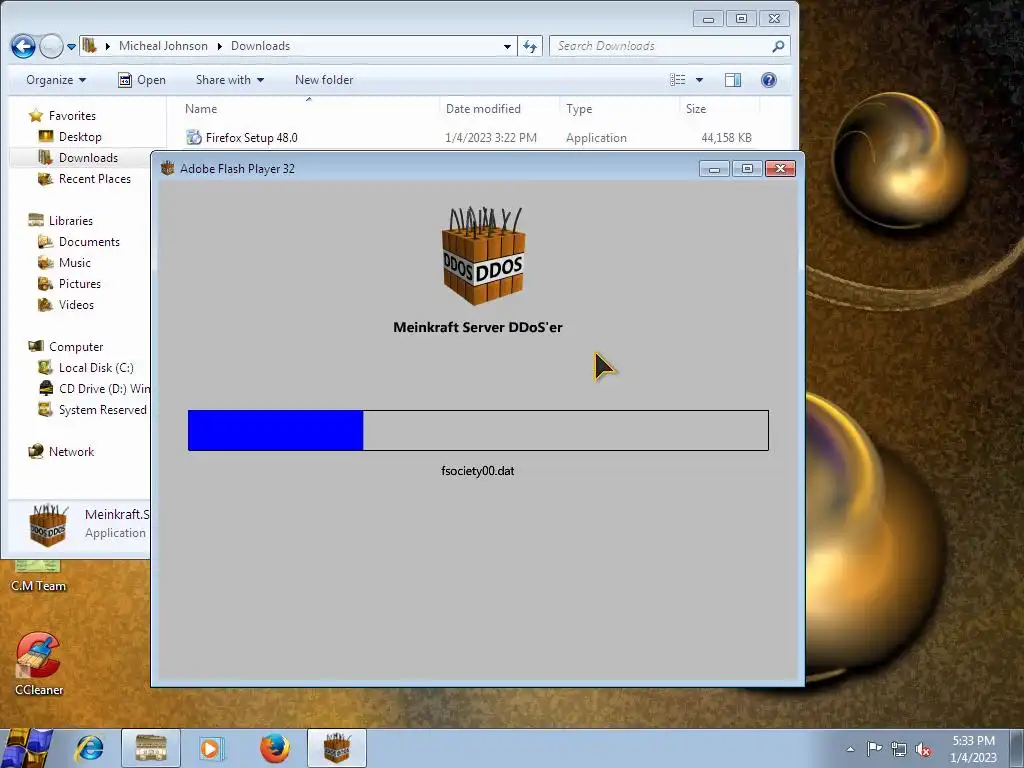Viewport: 1024px width, 768px height.
Task: Sort by Date modified column header
Action: (483, 109)
